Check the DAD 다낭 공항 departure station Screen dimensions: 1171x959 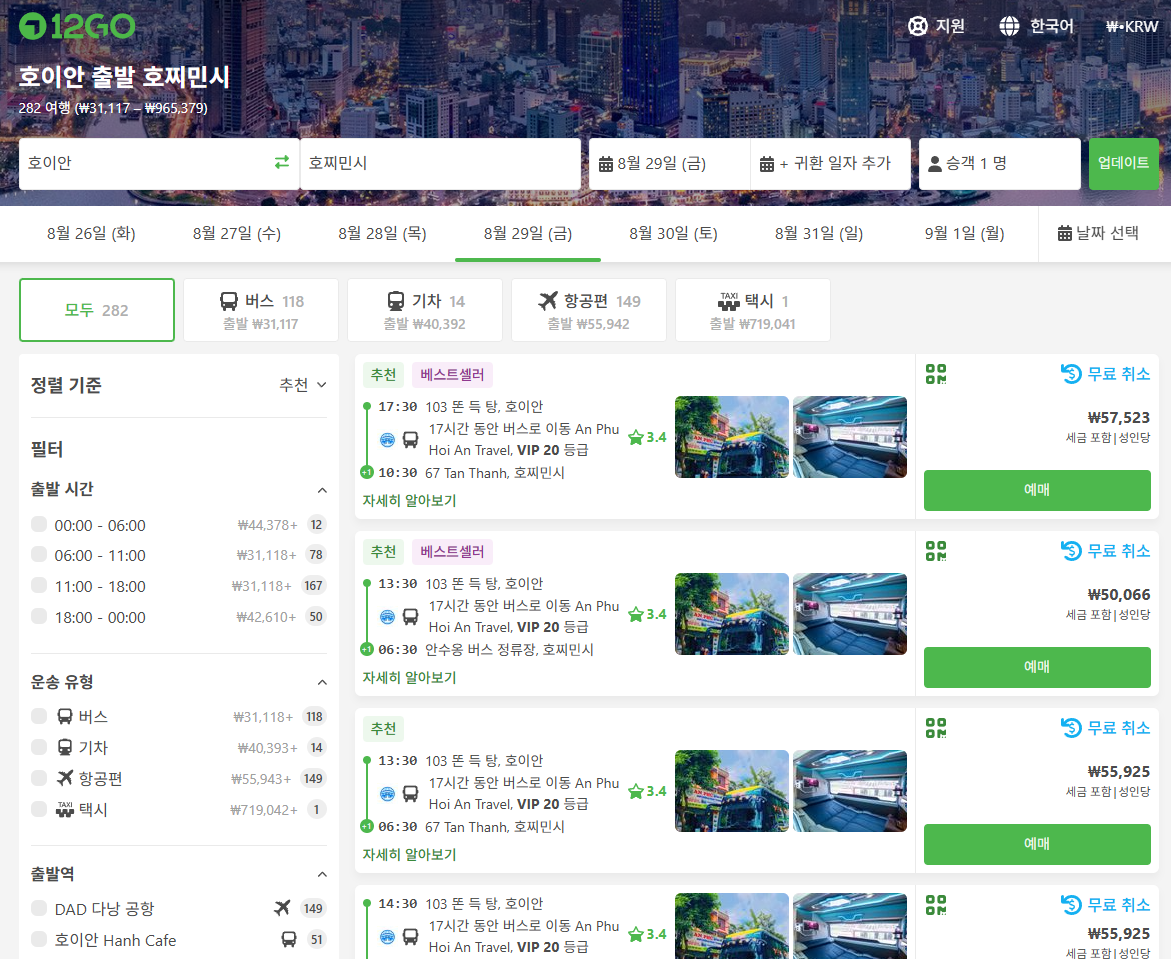[x=39, y=908]
